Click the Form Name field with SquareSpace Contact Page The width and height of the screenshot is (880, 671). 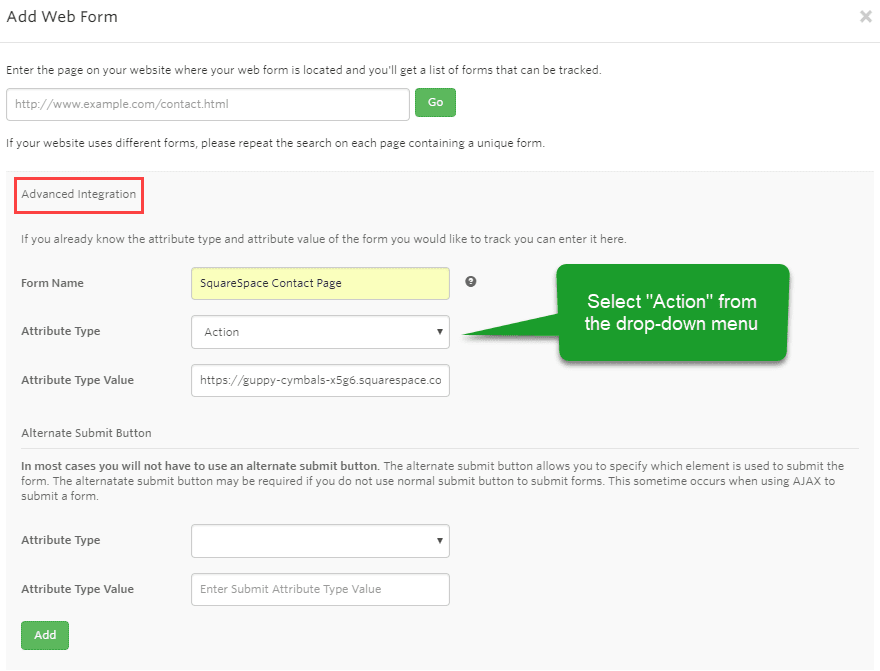pos(320,283)
